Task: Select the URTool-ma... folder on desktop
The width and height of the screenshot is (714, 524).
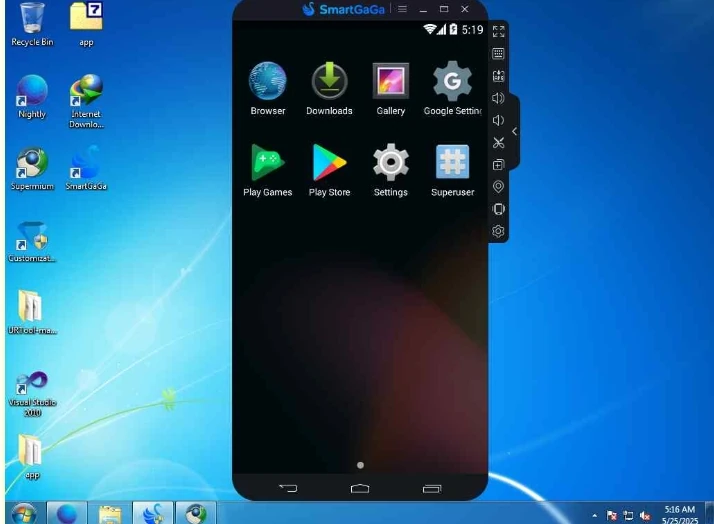Action: tap(32, 313)
